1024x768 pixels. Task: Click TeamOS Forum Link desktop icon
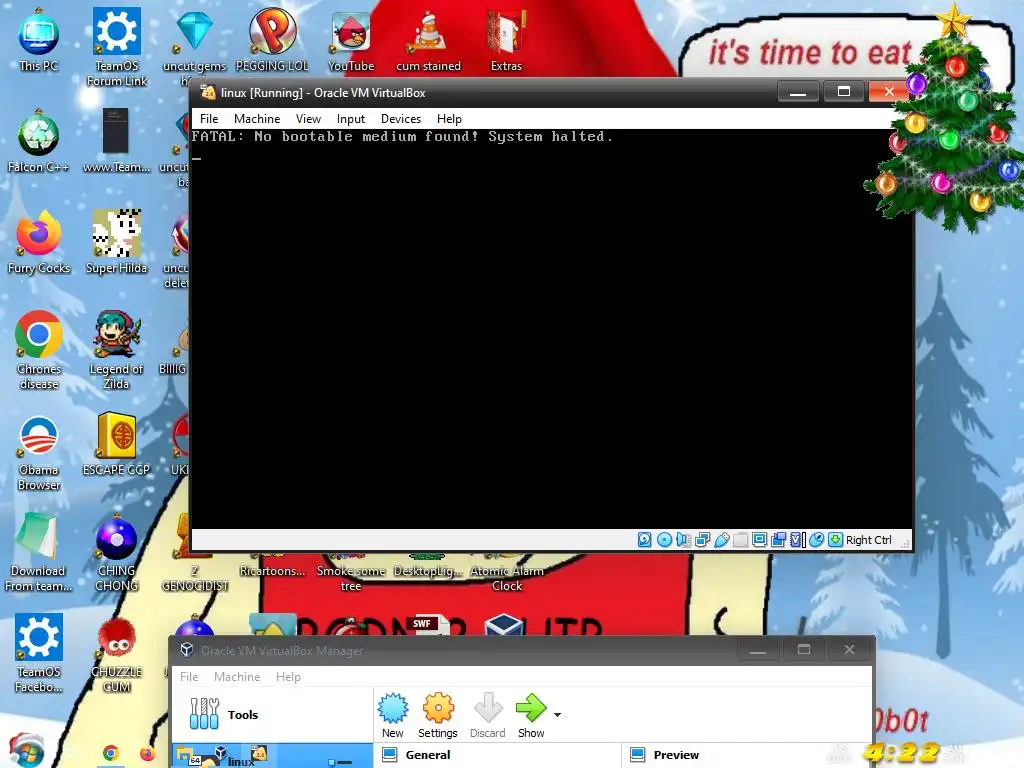click(117, 47)
